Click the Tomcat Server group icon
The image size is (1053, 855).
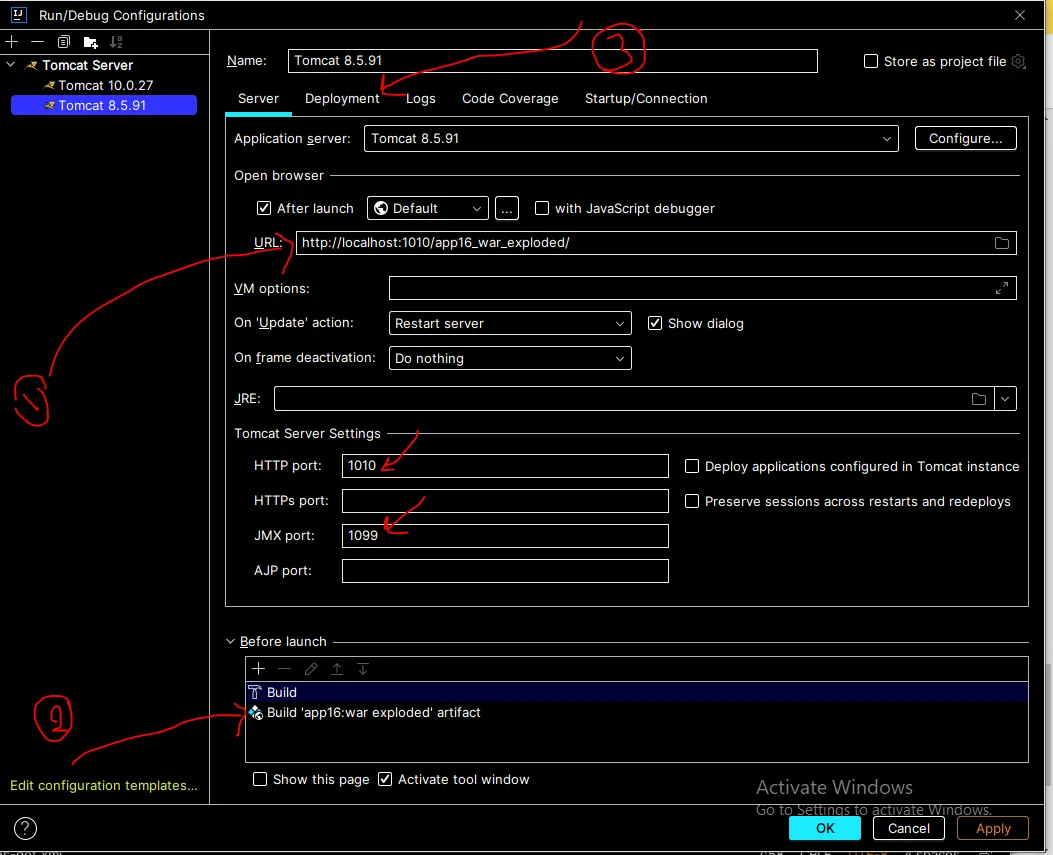tap(31, 66)
